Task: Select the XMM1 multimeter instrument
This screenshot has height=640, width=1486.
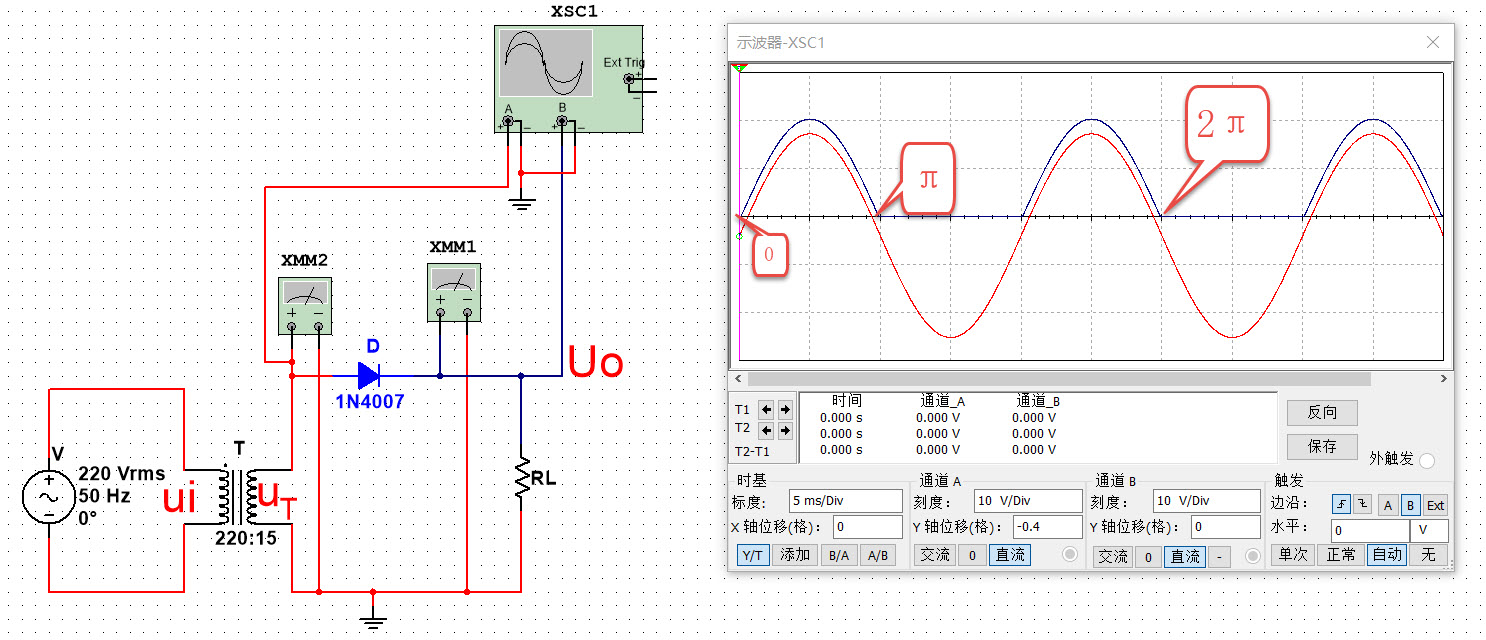Action: (x=453, y=292)
